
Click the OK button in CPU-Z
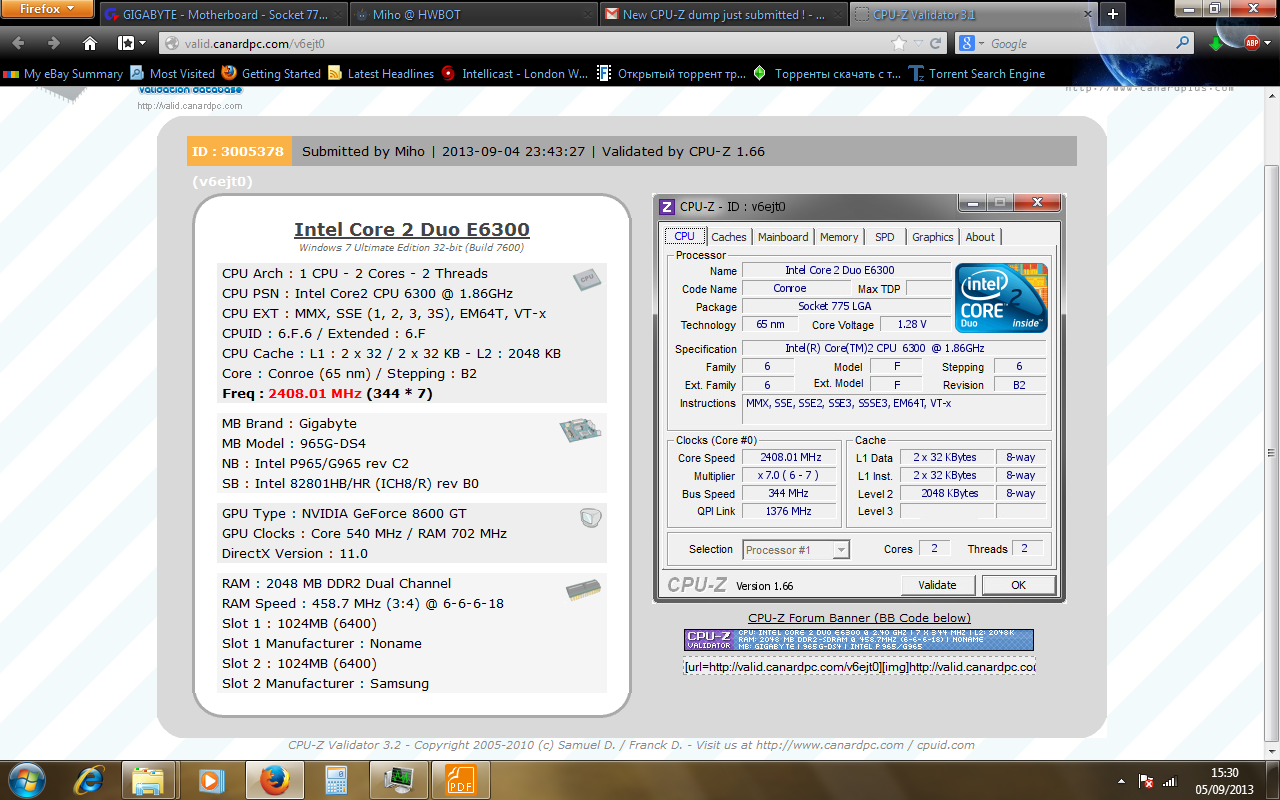[1018, 585]
